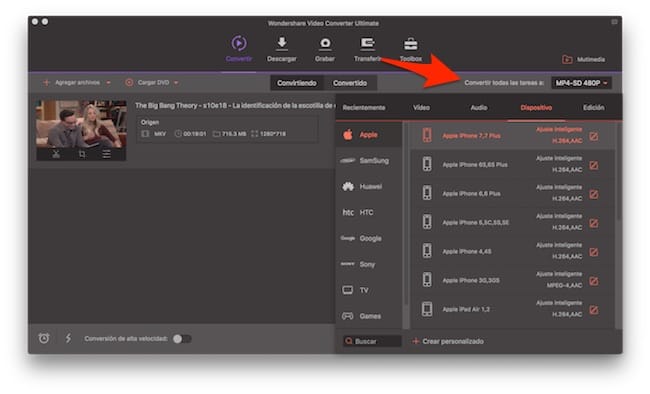Open the Convertir section icon
650x394 pixels.
point(239,44)
